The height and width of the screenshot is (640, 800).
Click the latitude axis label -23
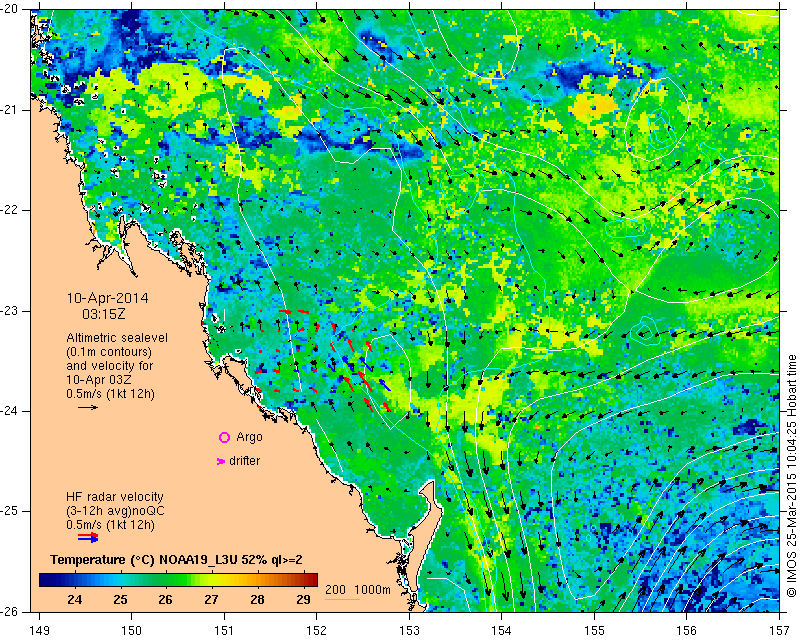click(x=10, y=311)
